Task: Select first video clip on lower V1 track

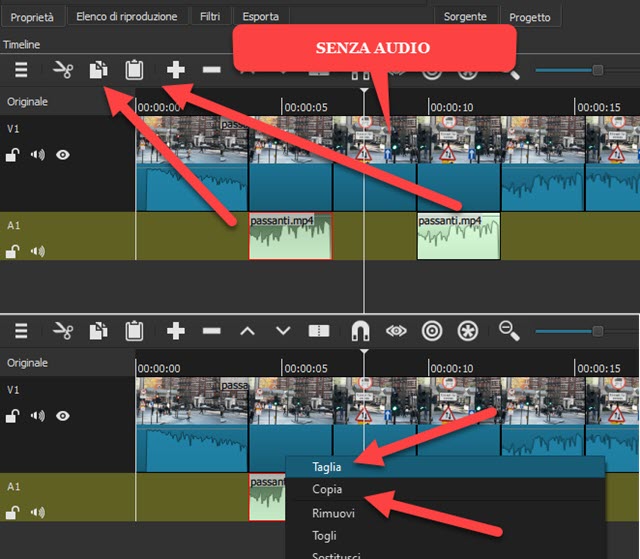Action: pyautogui.click(x=192, y=424)
